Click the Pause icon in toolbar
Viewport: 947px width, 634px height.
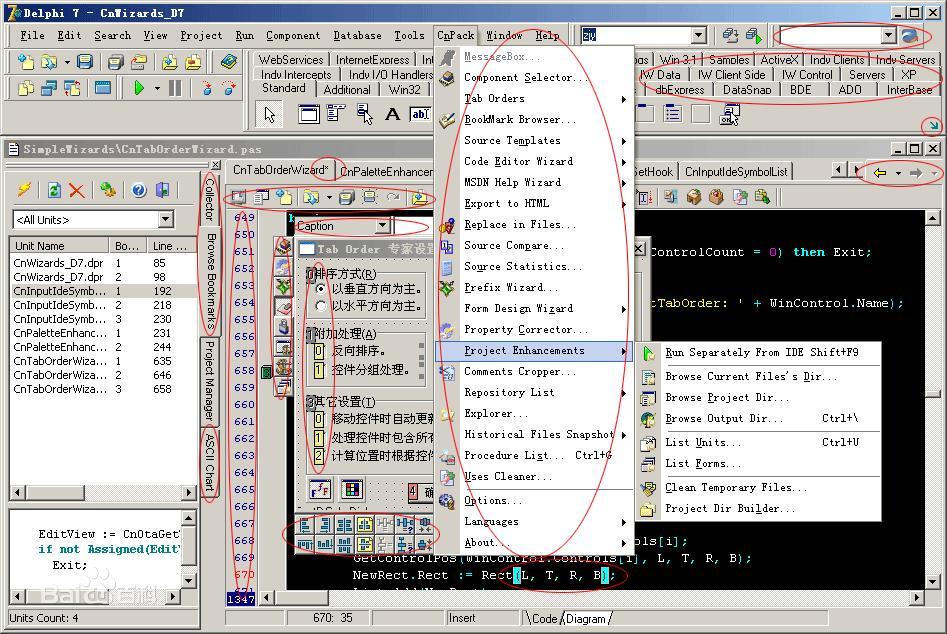[175, 89]
